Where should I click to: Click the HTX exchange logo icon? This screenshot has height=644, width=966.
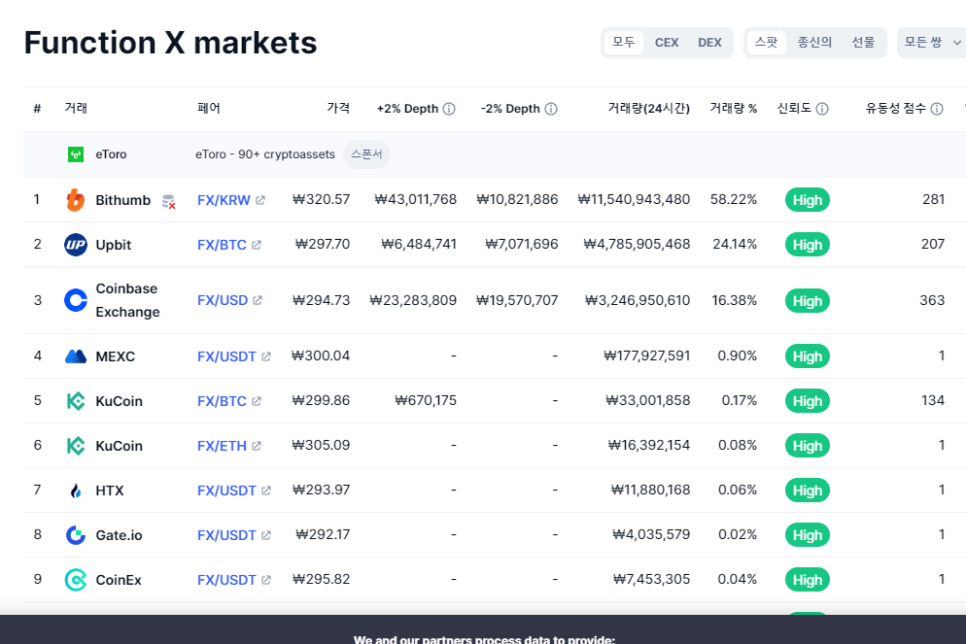click(x=75, y=491)
